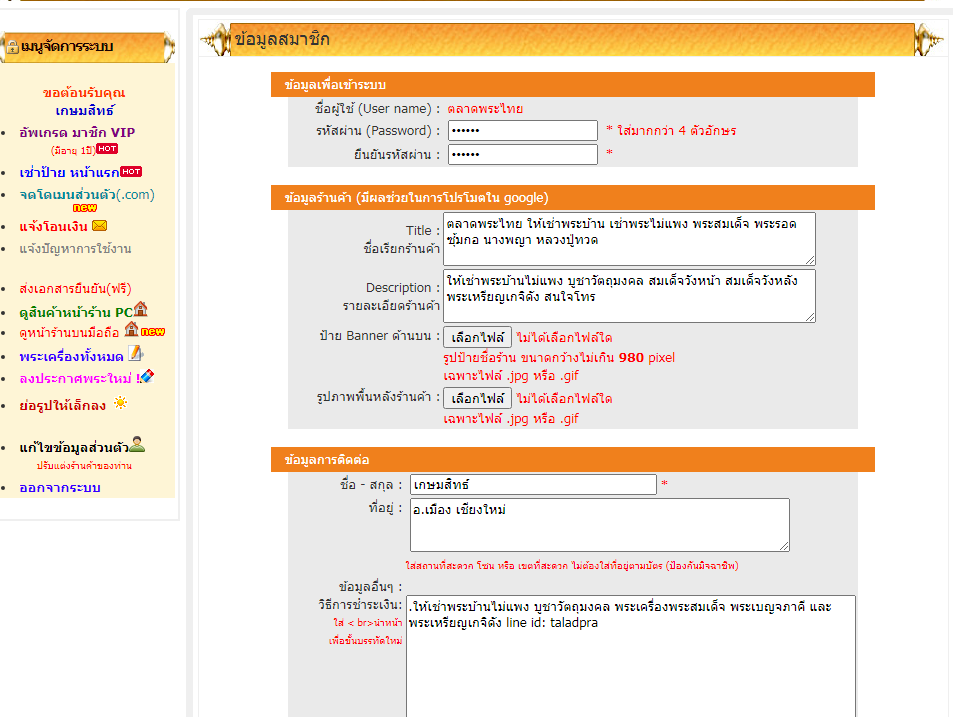Click the lock icon in เมนูจัดการระบบ header

pos(12,47)
